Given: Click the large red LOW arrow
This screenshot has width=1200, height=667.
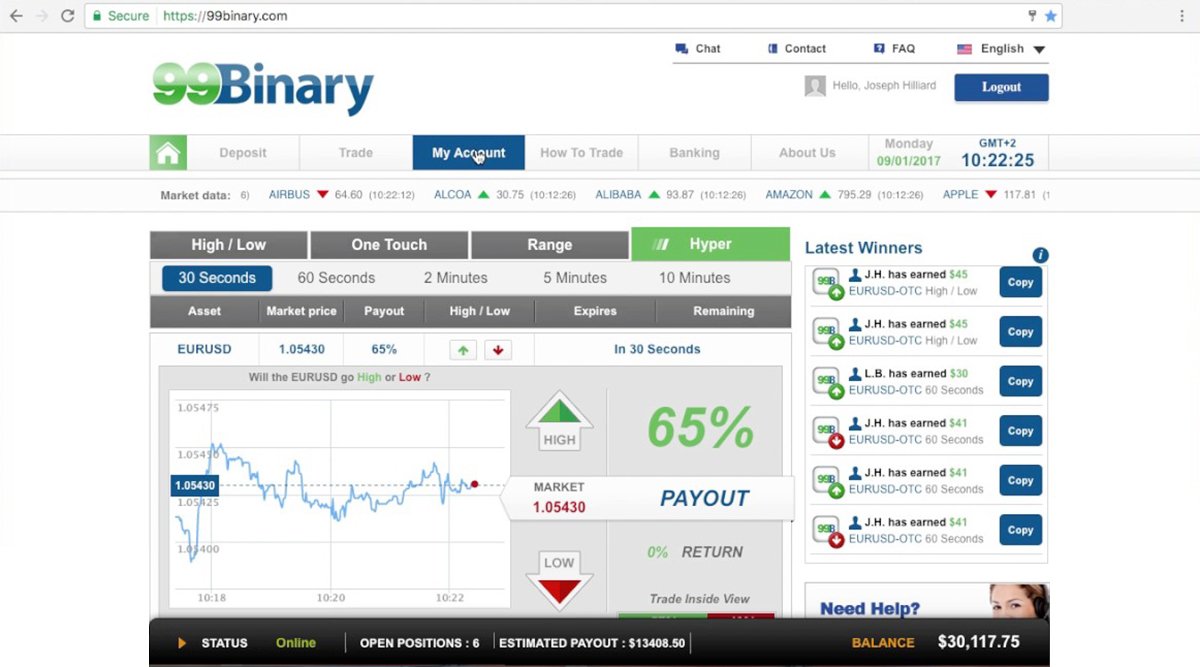Looking at the screenshot, I should [559, 578].
